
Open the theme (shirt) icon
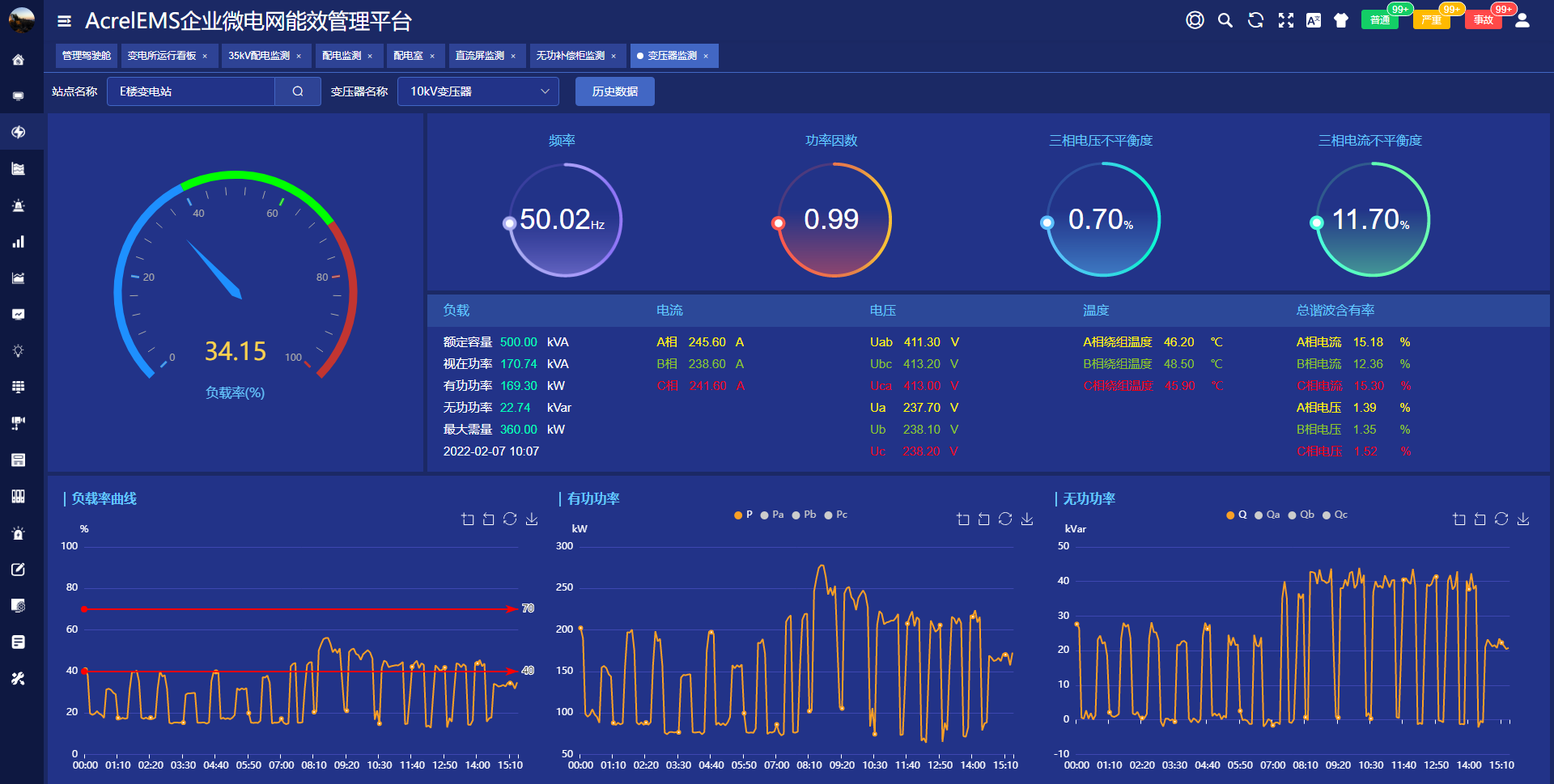1341,20
